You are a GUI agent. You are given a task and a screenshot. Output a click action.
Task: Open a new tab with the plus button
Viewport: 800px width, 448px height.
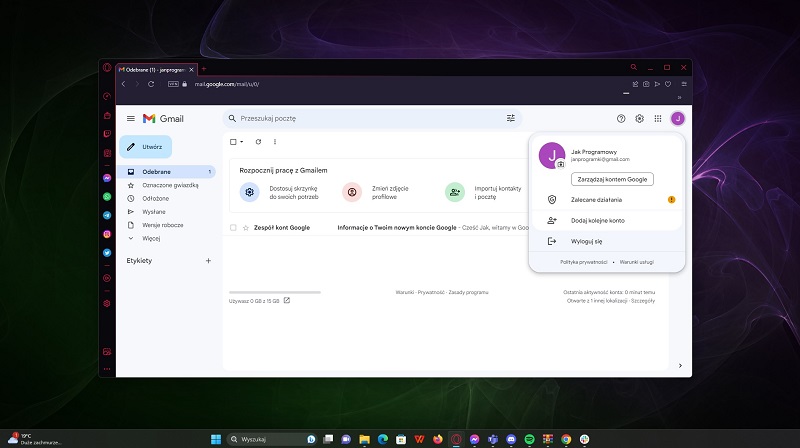tap(204, 69)
